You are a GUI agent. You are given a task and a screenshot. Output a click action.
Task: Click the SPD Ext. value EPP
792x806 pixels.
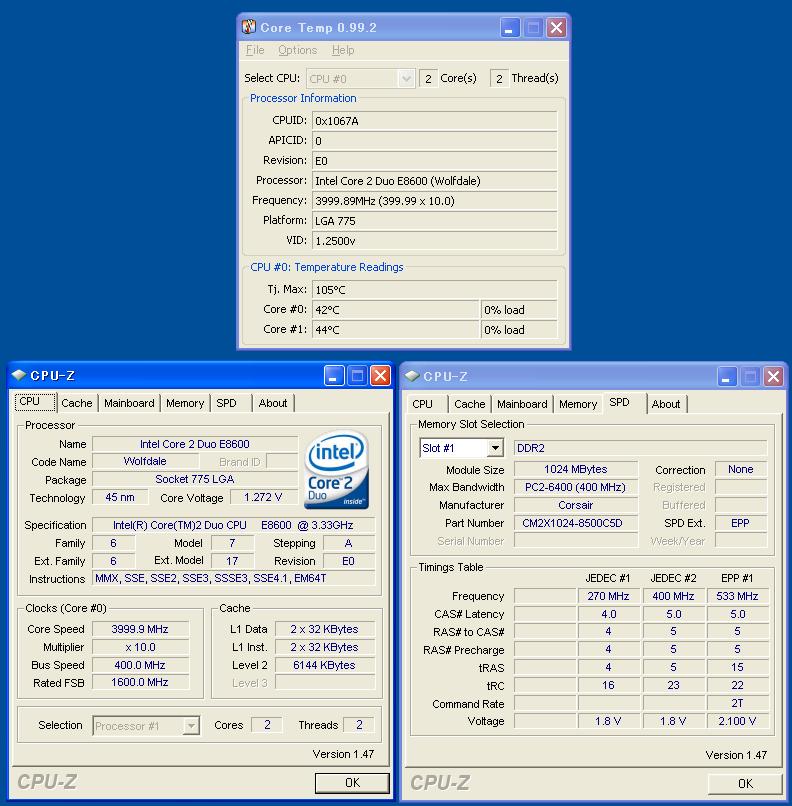(x=741, y=523)
